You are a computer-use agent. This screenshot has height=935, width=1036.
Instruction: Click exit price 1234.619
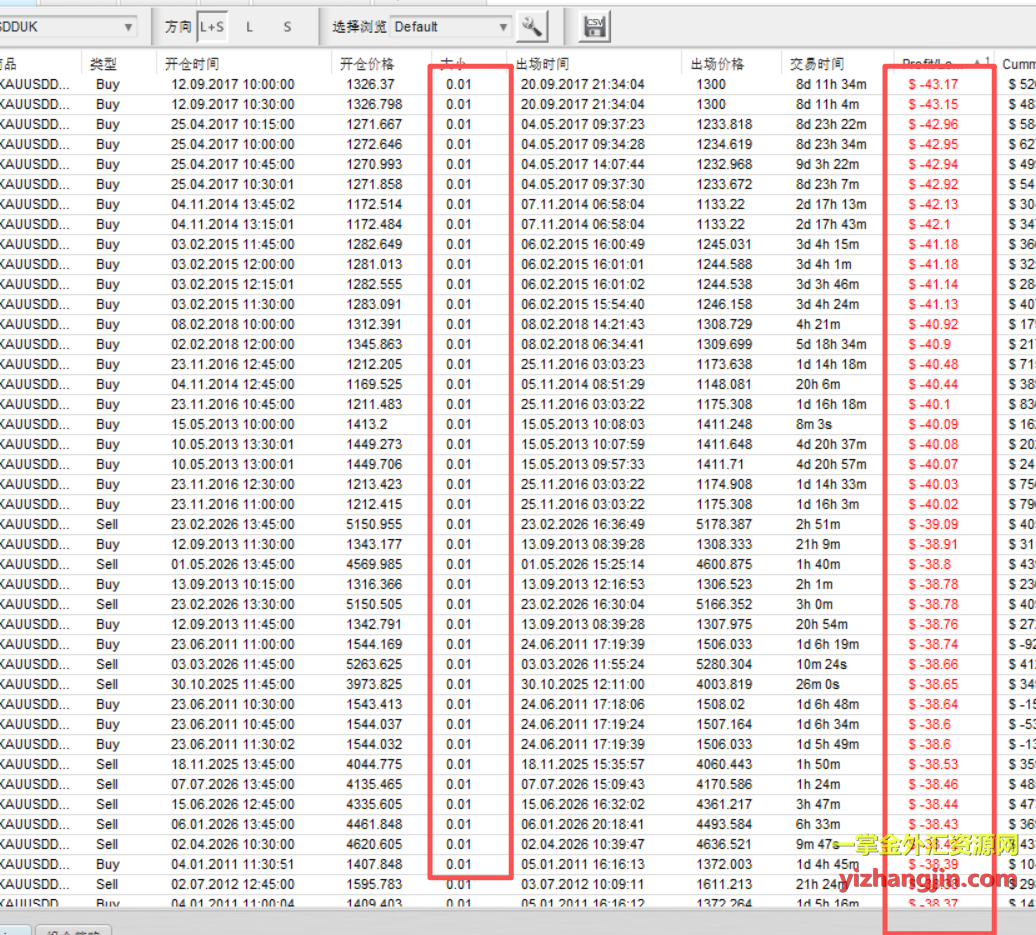coord(724,144)
